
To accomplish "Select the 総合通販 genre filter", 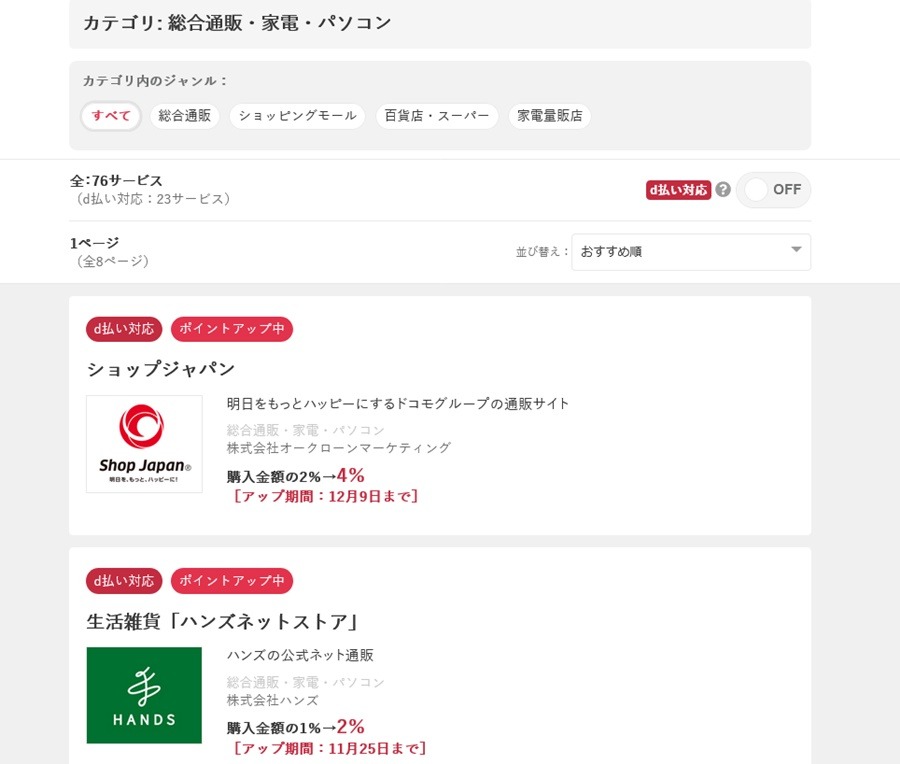I will pyautogui.click(x=184, y=116).
